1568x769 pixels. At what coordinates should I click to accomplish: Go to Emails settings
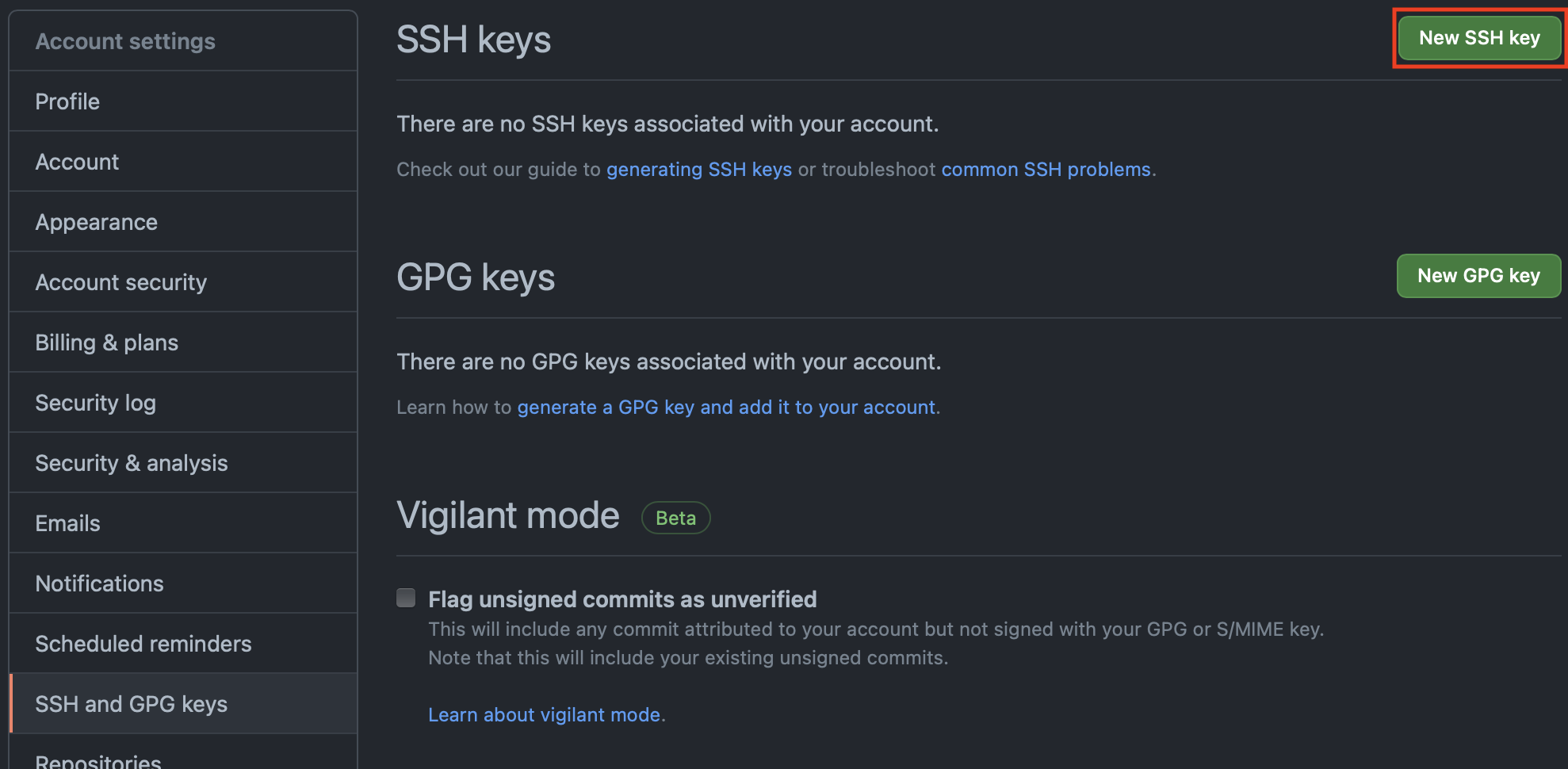click(x=183, y=523)
